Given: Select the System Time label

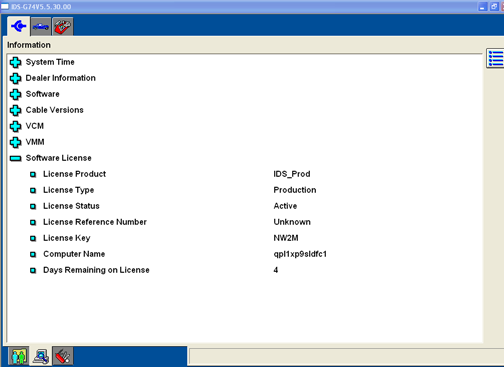Looking at the screenshot, I should click(50, 62).
